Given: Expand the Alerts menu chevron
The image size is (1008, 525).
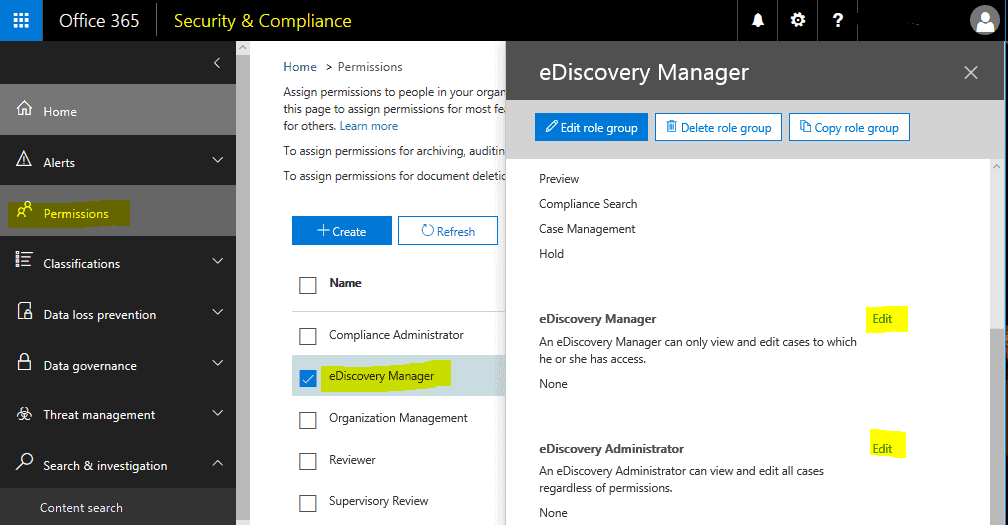Looking at the screenshot, I should (218, 159).
